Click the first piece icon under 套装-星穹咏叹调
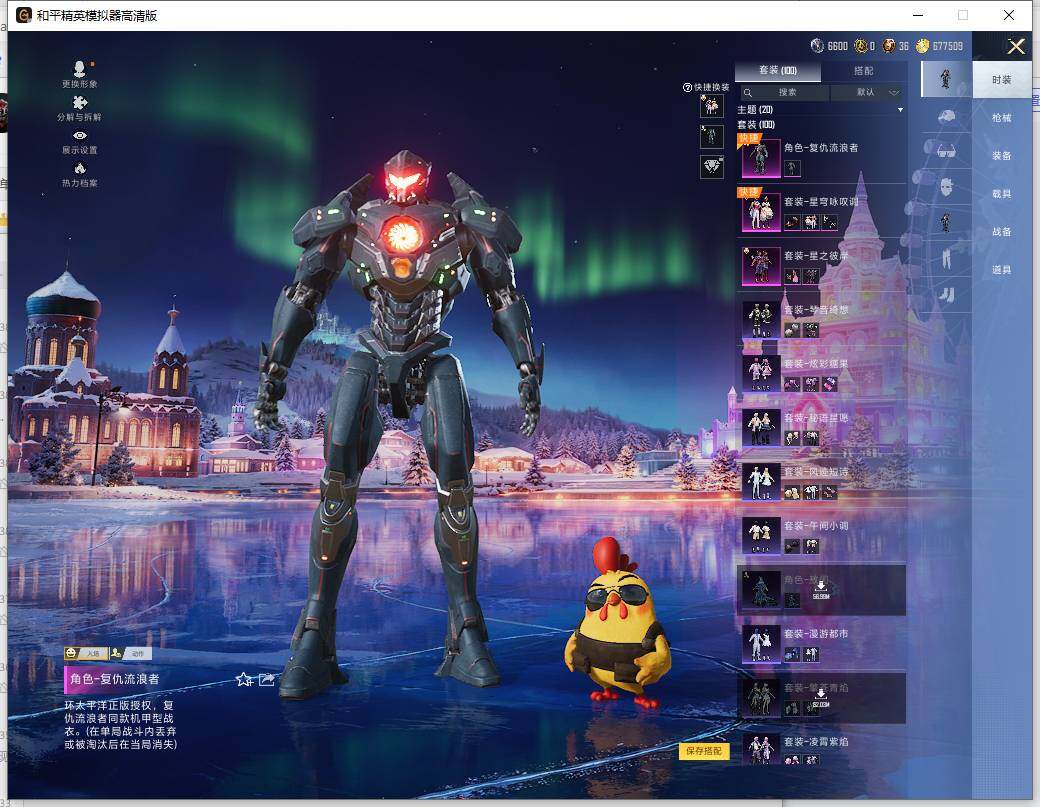The width and height of the screenshot is (1040, 807). tap(792, 222)
